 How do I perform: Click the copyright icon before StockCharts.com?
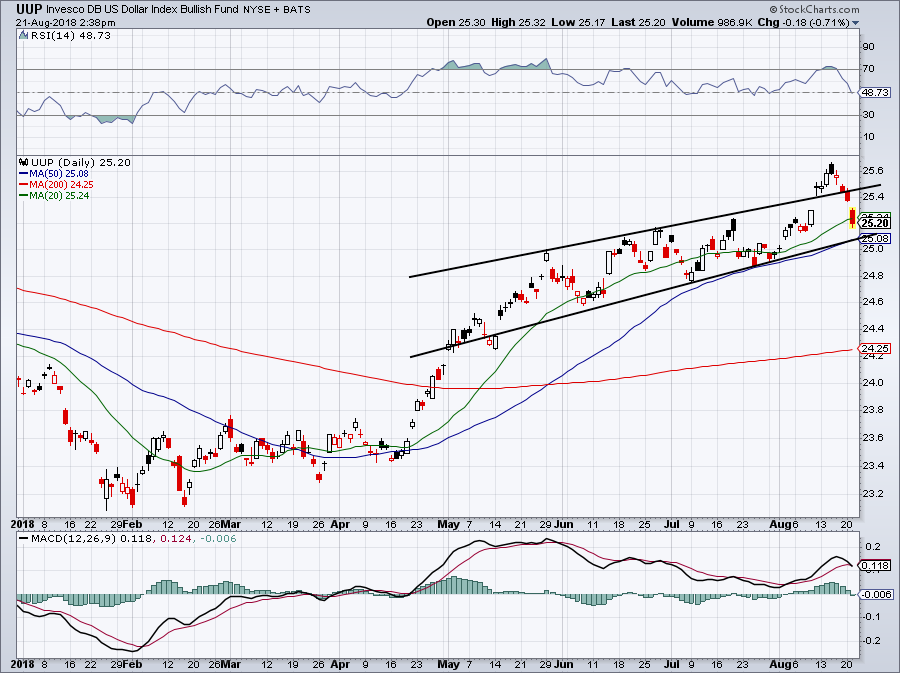point(773,9)
